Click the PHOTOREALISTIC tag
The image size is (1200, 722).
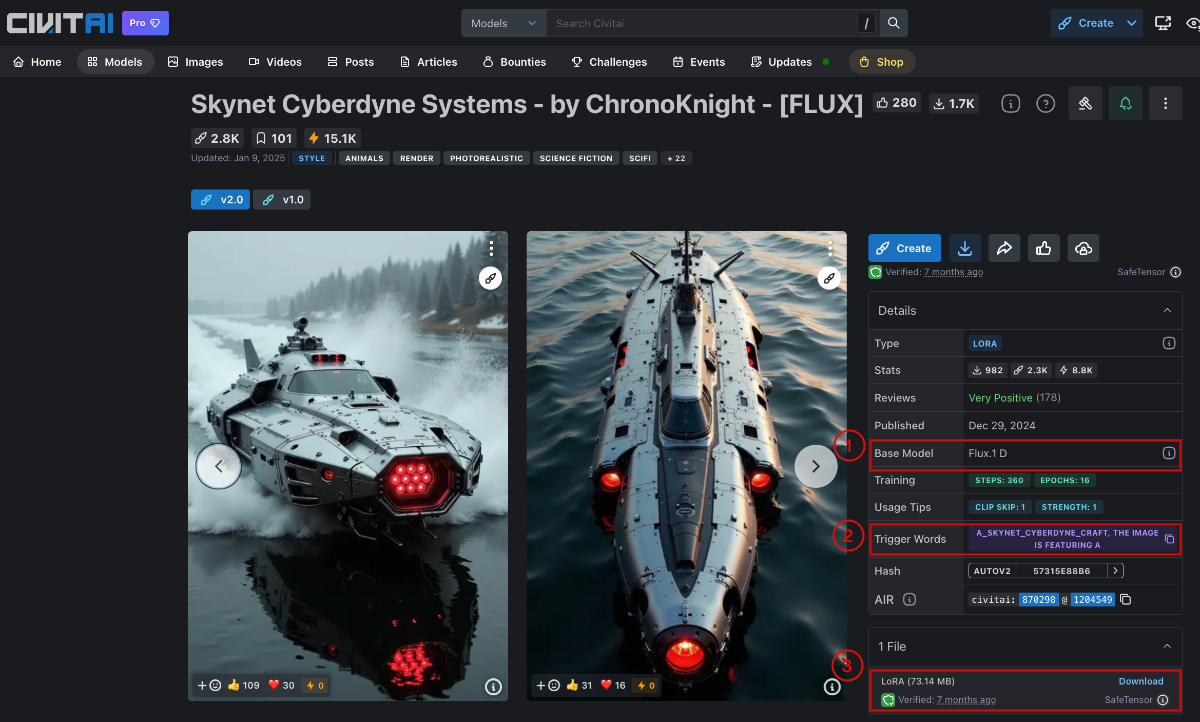coord(486,158)
